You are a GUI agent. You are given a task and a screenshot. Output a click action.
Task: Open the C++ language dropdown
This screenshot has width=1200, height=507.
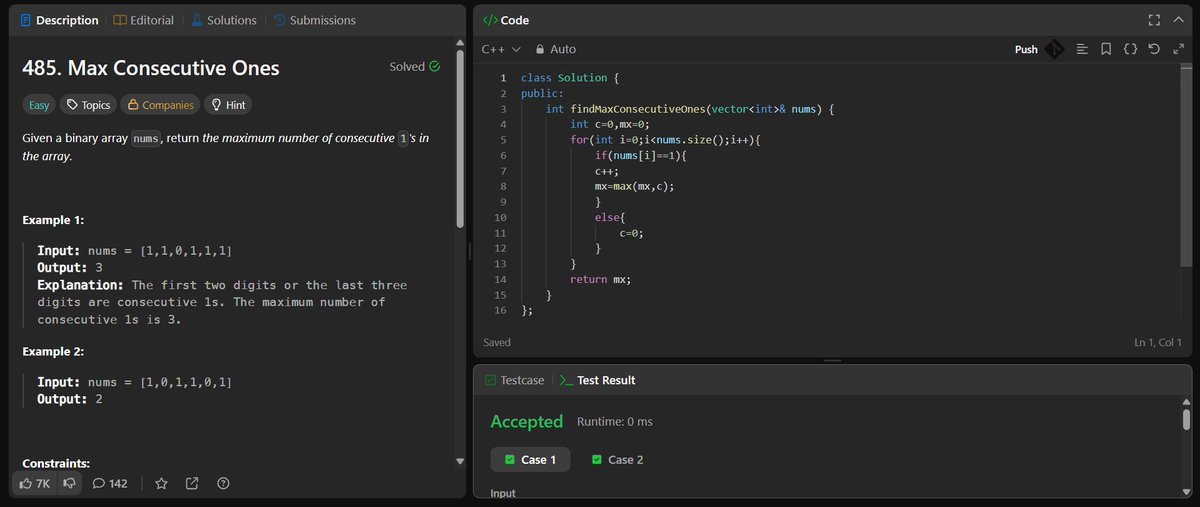[501, 49]
